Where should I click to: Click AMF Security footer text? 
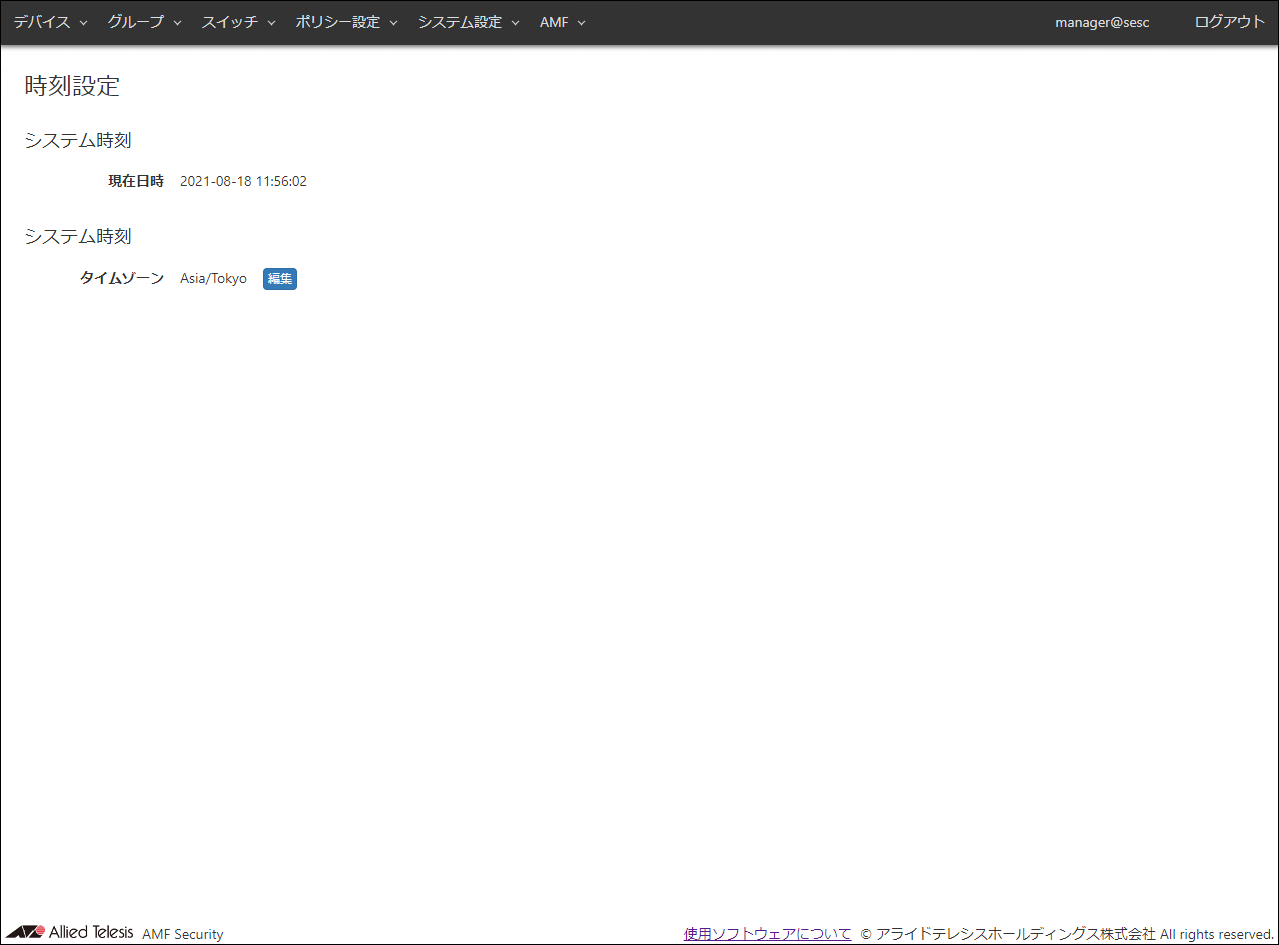pos(183,934)
